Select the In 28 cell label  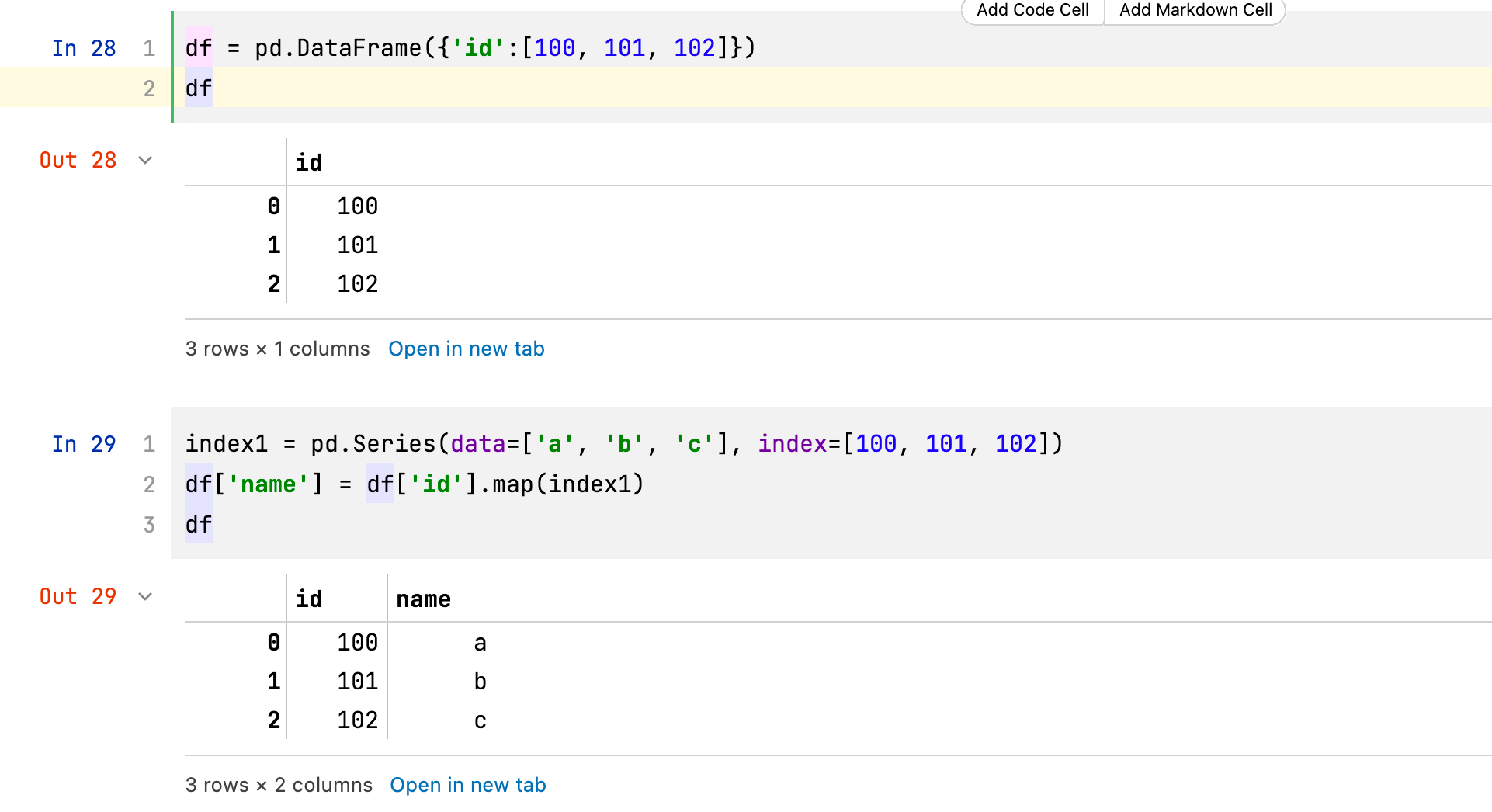point(84,48)
